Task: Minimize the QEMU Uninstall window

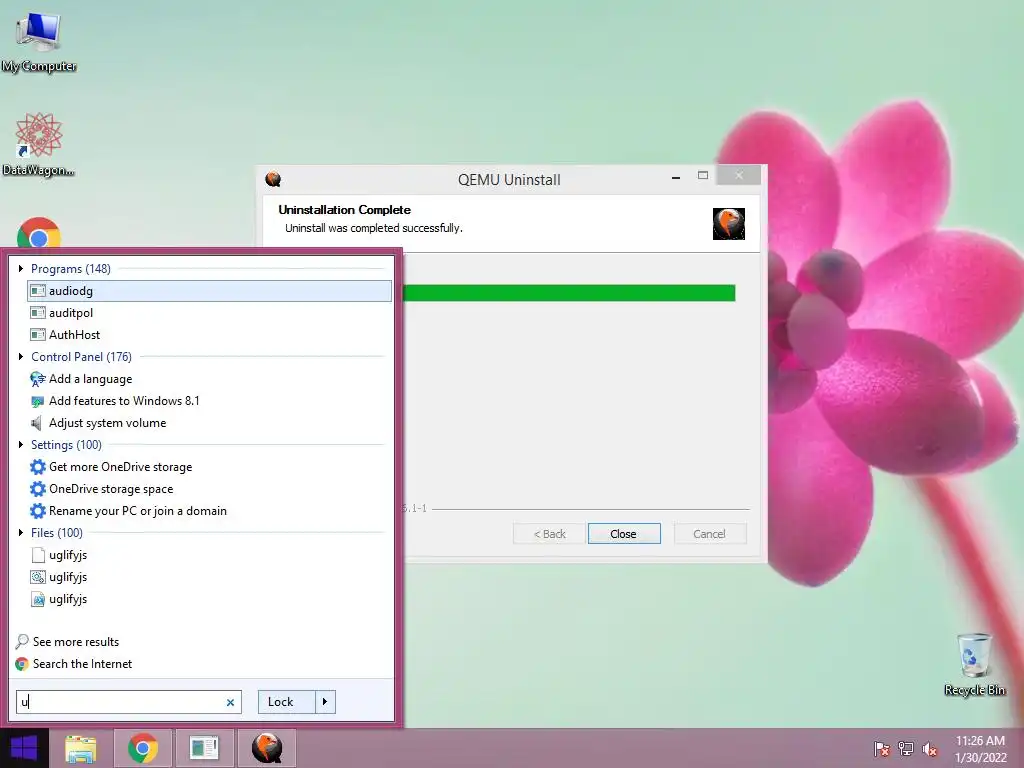Action: (676, 176)
